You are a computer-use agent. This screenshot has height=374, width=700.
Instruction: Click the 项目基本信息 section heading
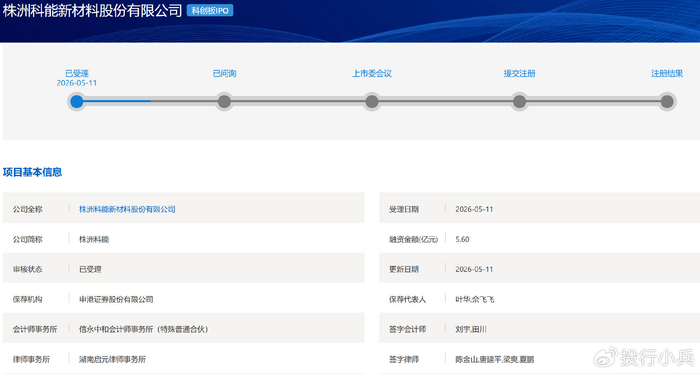point(32,172)
